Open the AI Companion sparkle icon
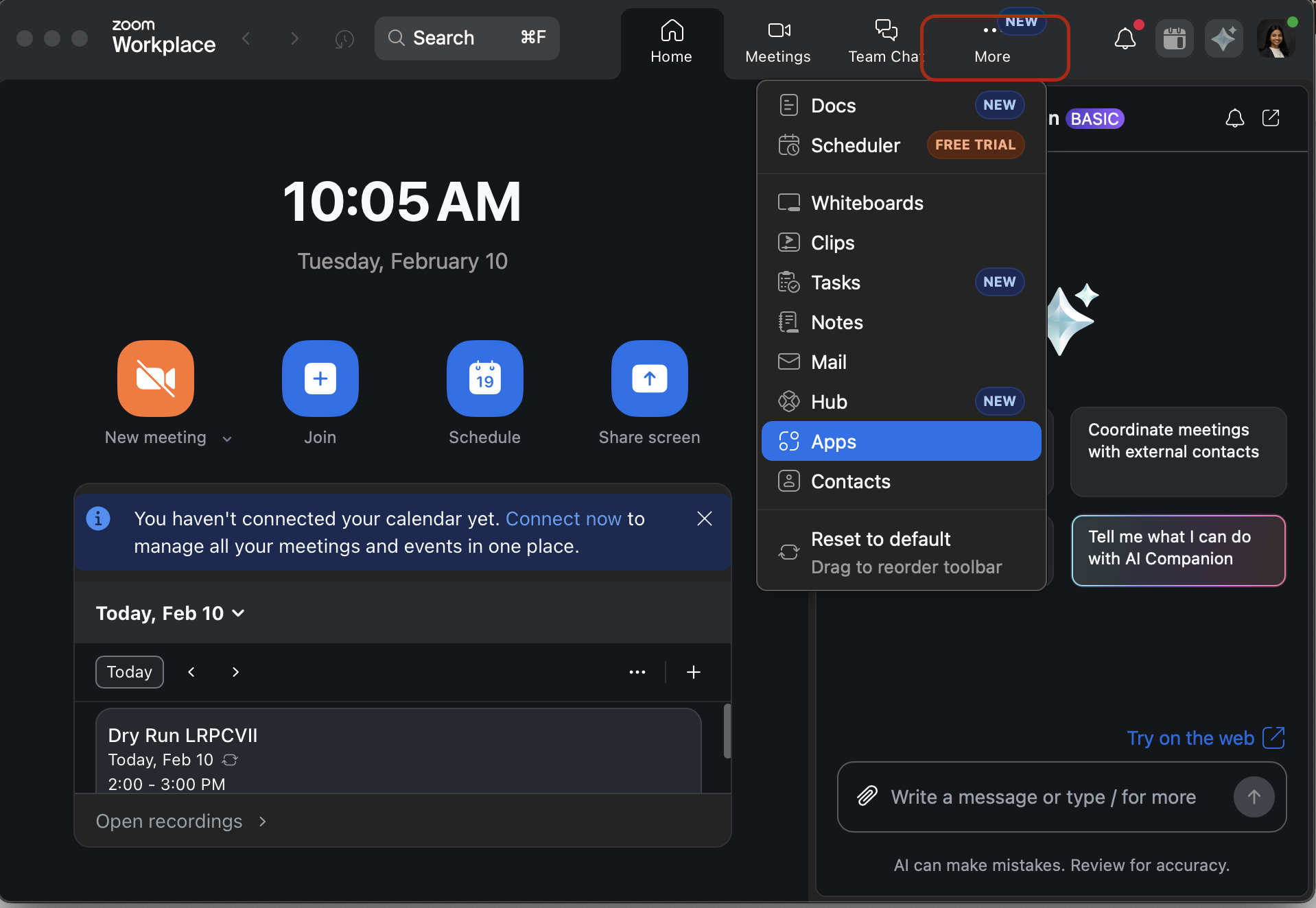 (x=1224, y=38)
